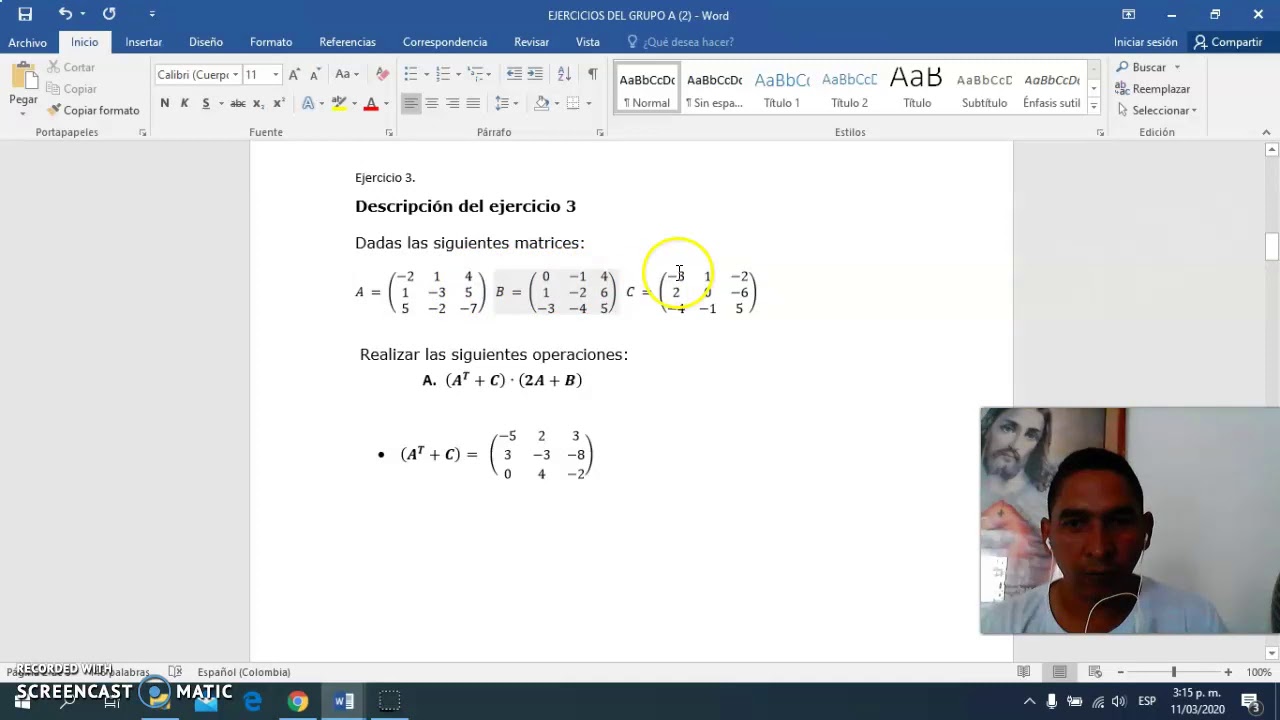Toggle bold with the N button
Viewport: 1280px width, 720px height.
164,103
